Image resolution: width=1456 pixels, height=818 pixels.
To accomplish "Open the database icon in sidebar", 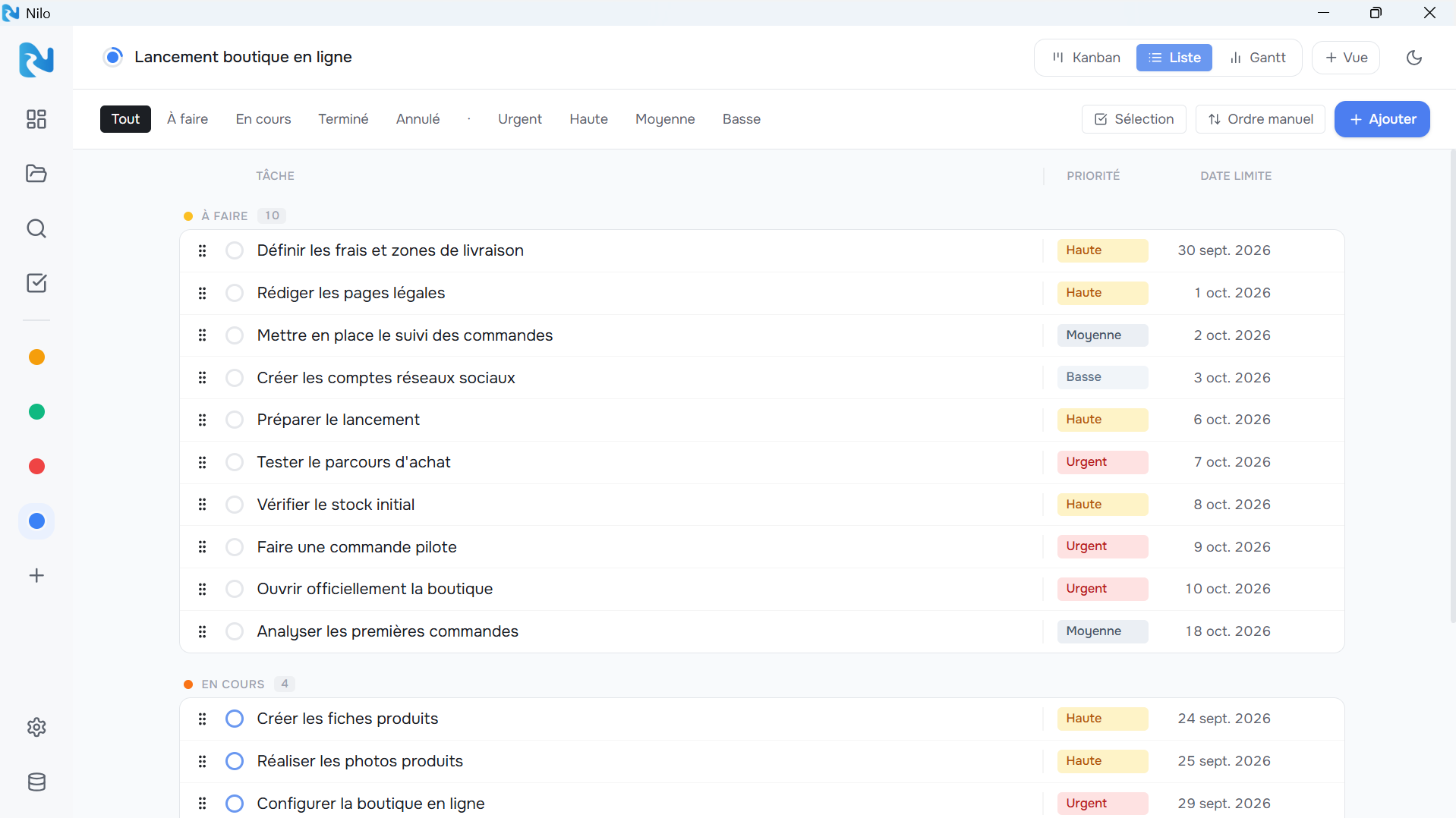I will [36, 782].
